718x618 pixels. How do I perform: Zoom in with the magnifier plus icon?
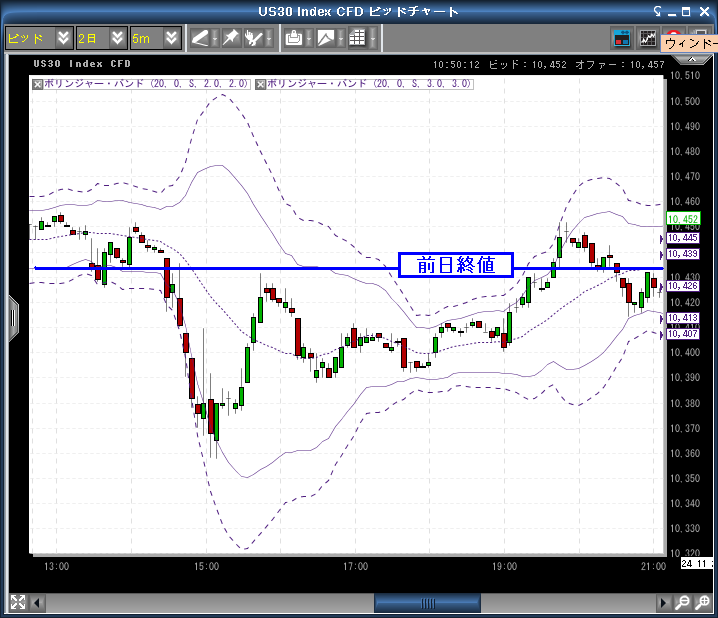pos(703,603)
